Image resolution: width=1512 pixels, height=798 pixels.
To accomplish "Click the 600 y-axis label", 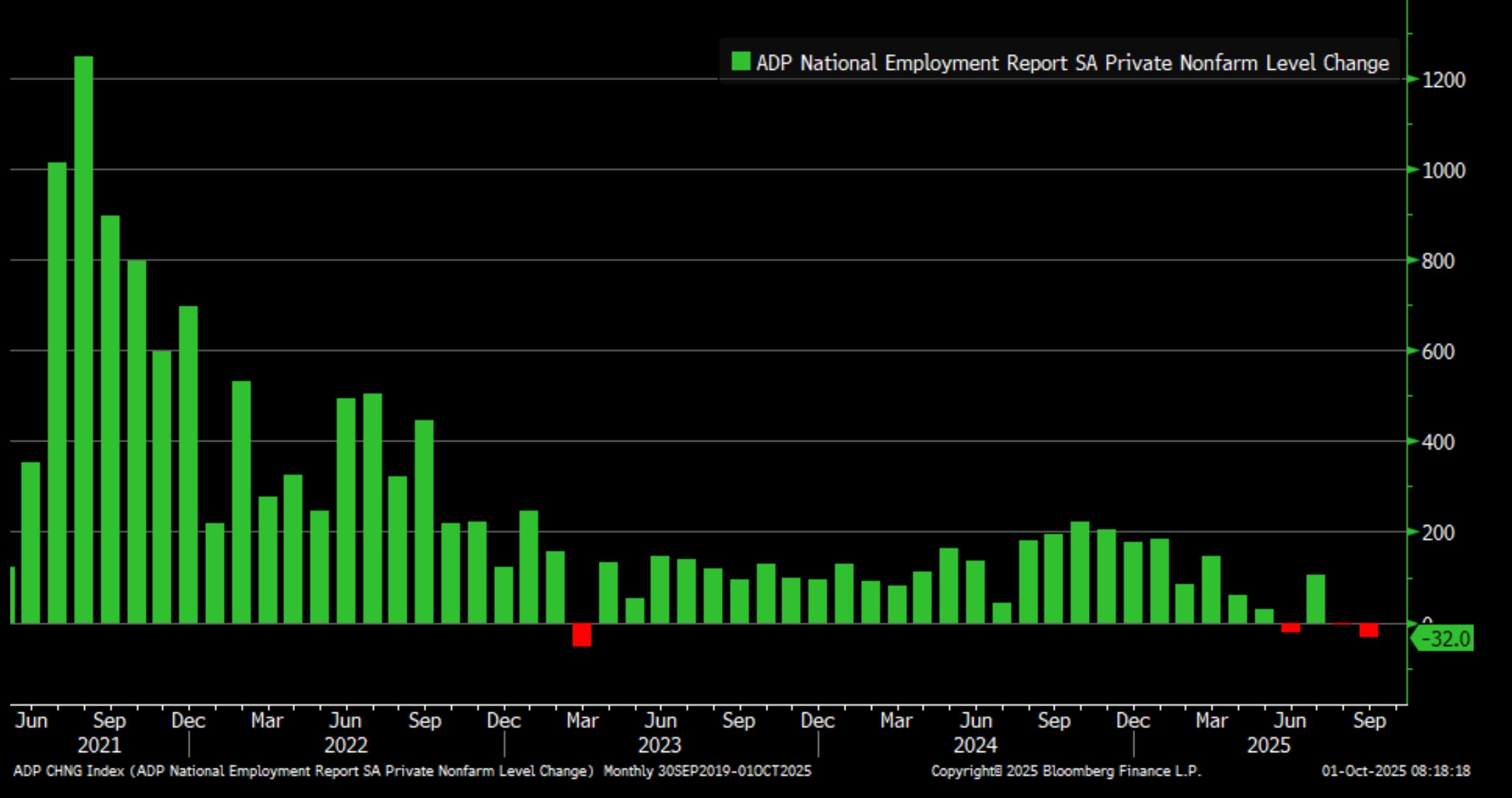I will [x=1437, y=352].
